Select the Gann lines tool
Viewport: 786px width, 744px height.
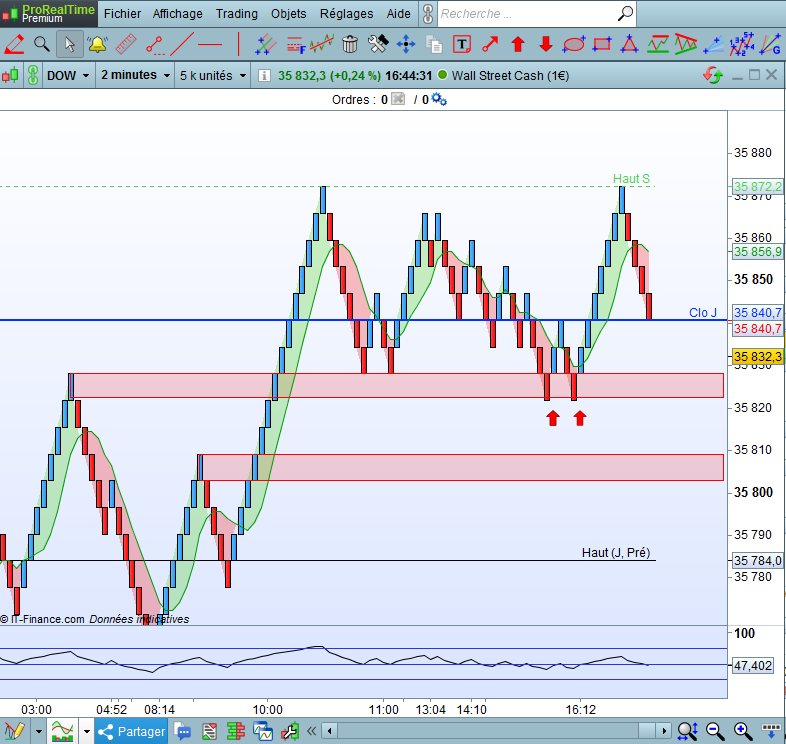pyautogui.click(x=770, y=44)
